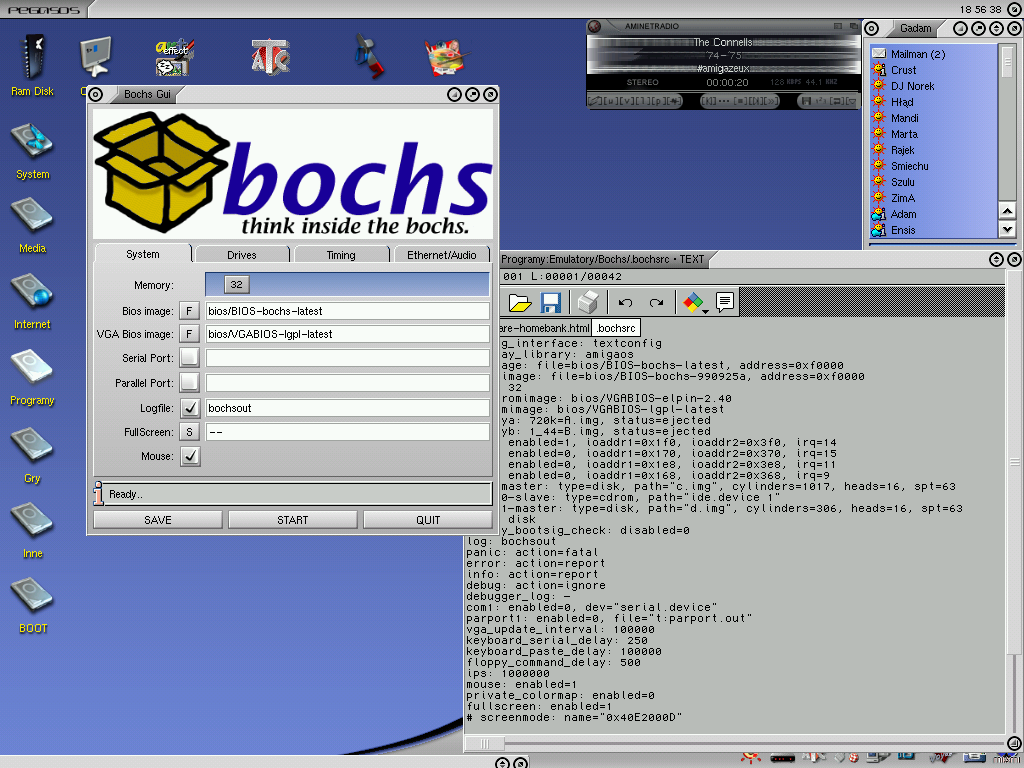Click the fast-forward control in AmiNetRadio
1024x768 pixels.
770,101
